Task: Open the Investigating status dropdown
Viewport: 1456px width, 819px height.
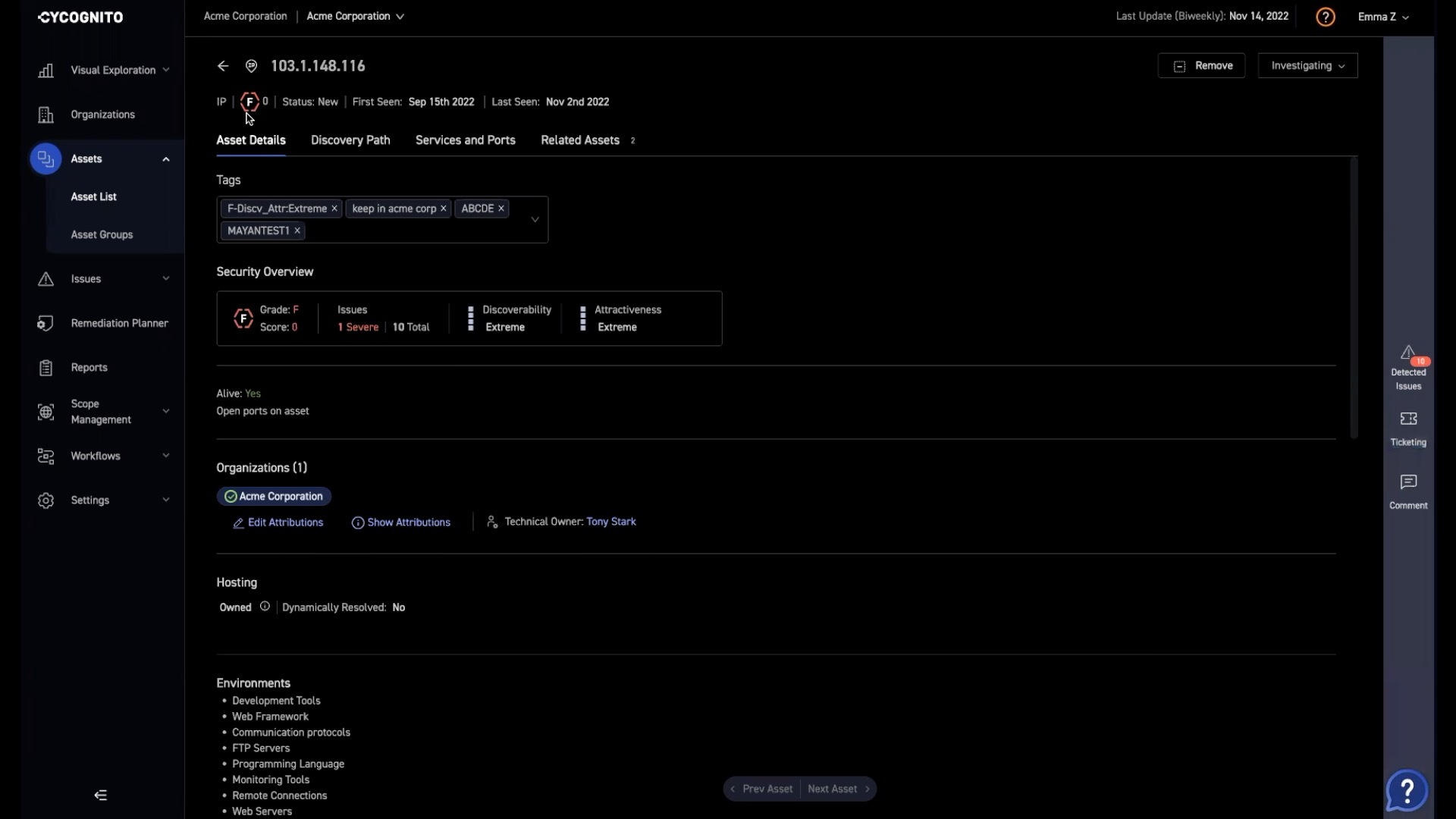Action: (x=1307, y=66)
